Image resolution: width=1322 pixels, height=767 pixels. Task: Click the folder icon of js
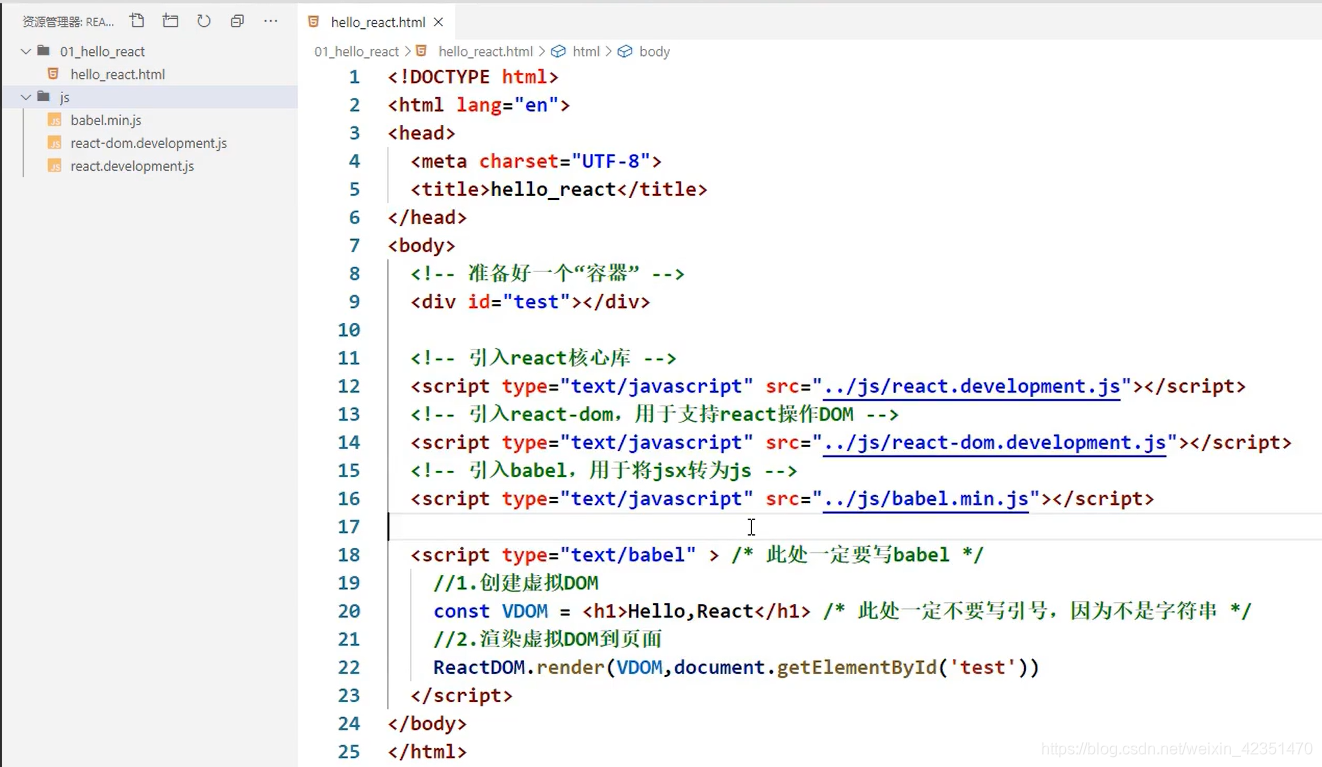coord(43,96)
